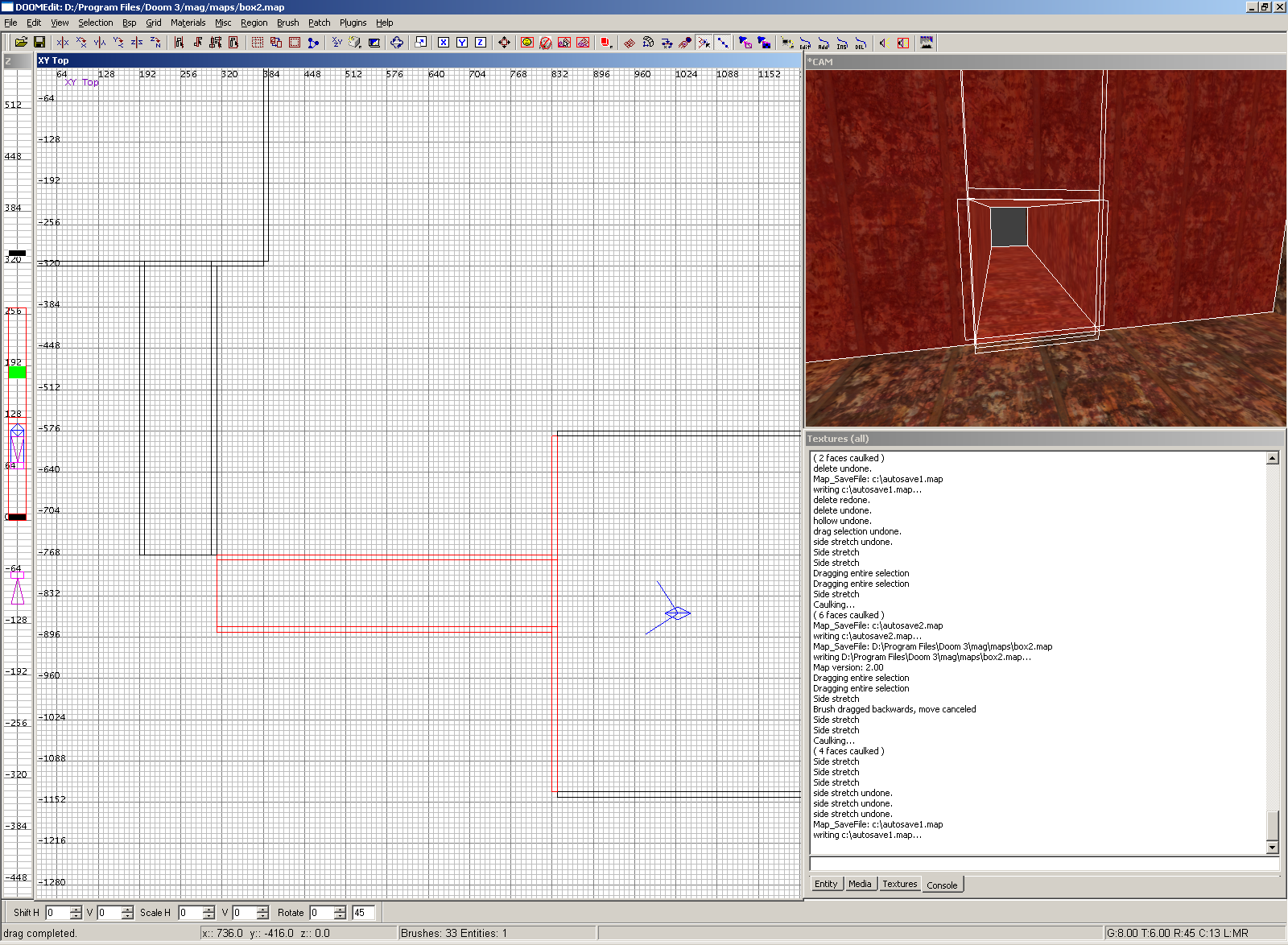Open the Materials menu
The image size is (1288, 945).
click(188, 23)
